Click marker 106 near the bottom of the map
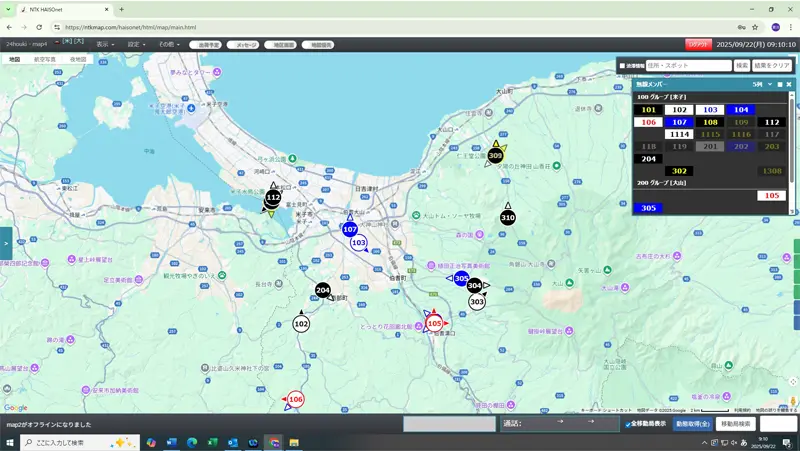The width and height of the screenshot is (800, 451). click(x=295, y=399)
